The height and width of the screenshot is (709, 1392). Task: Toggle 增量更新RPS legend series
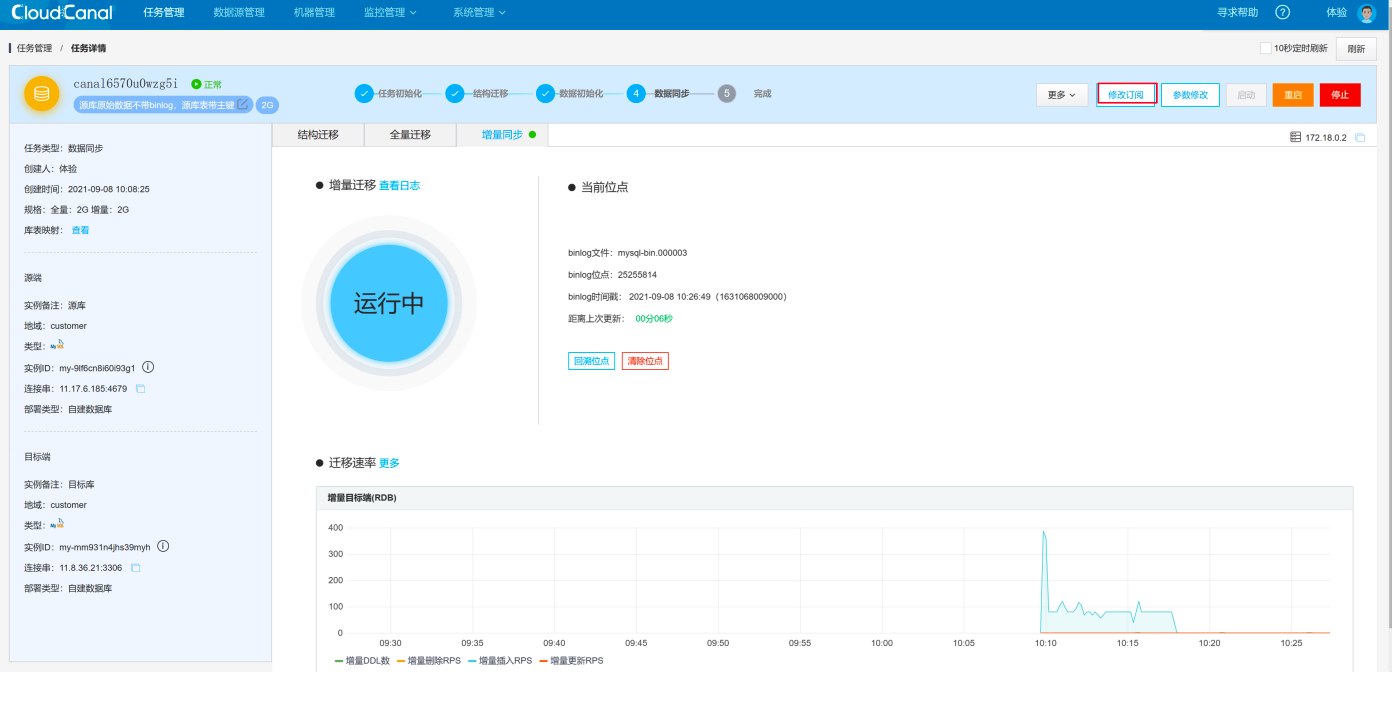click(571, 661)
